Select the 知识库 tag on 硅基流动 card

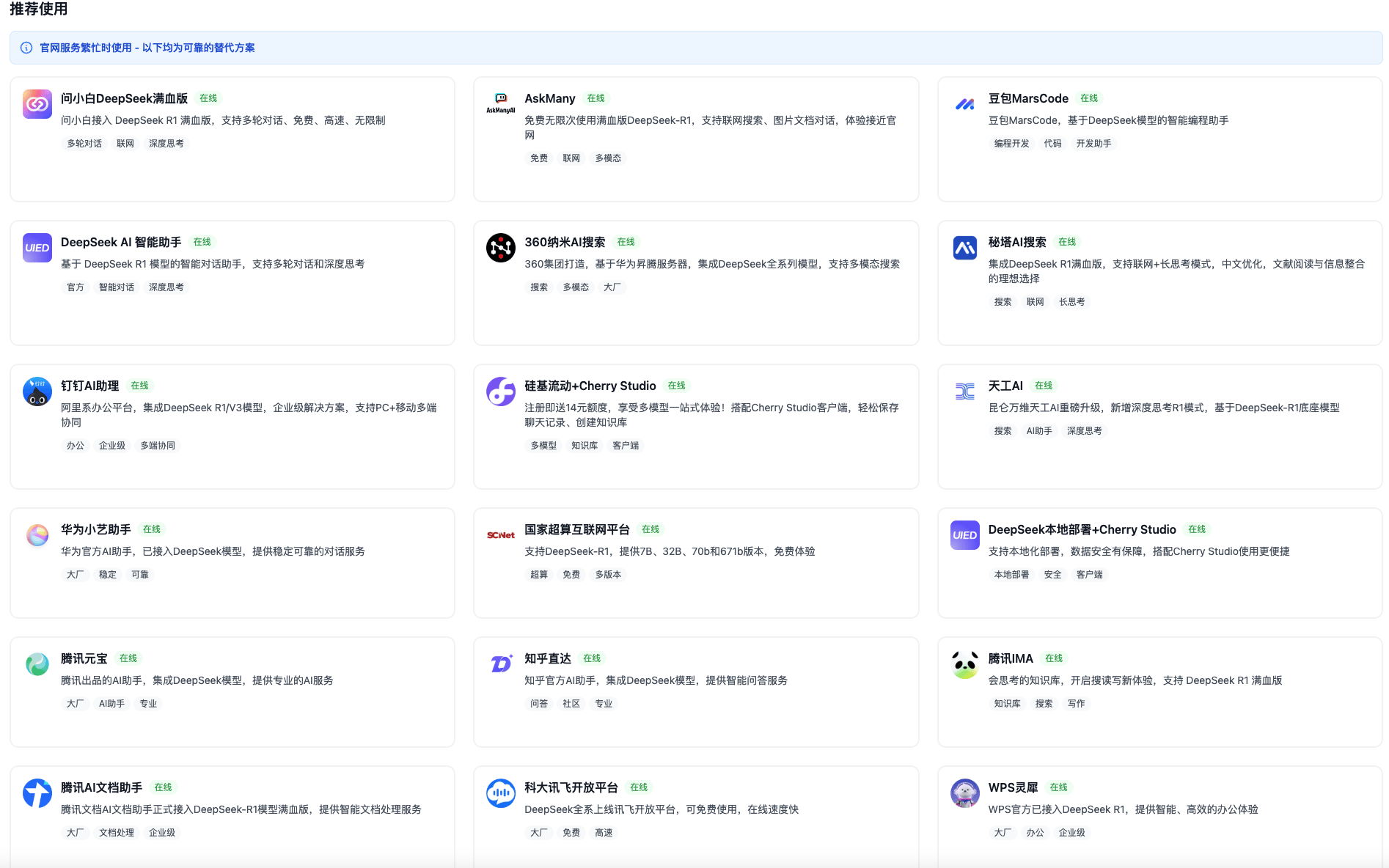[584, 446]
